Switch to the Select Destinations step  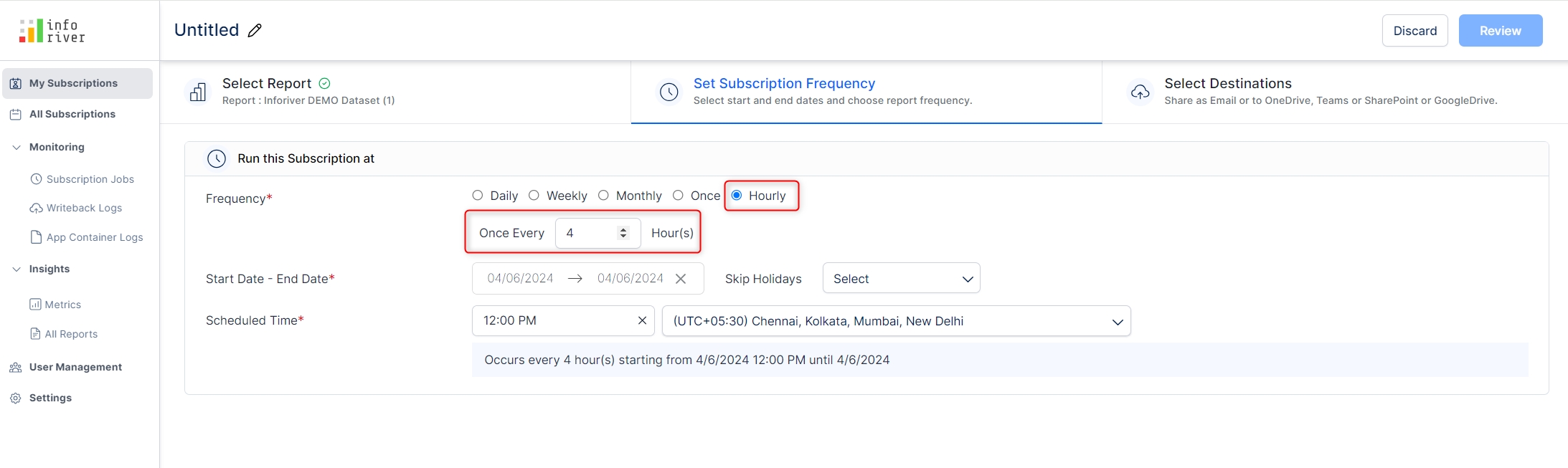point(1227,84)
